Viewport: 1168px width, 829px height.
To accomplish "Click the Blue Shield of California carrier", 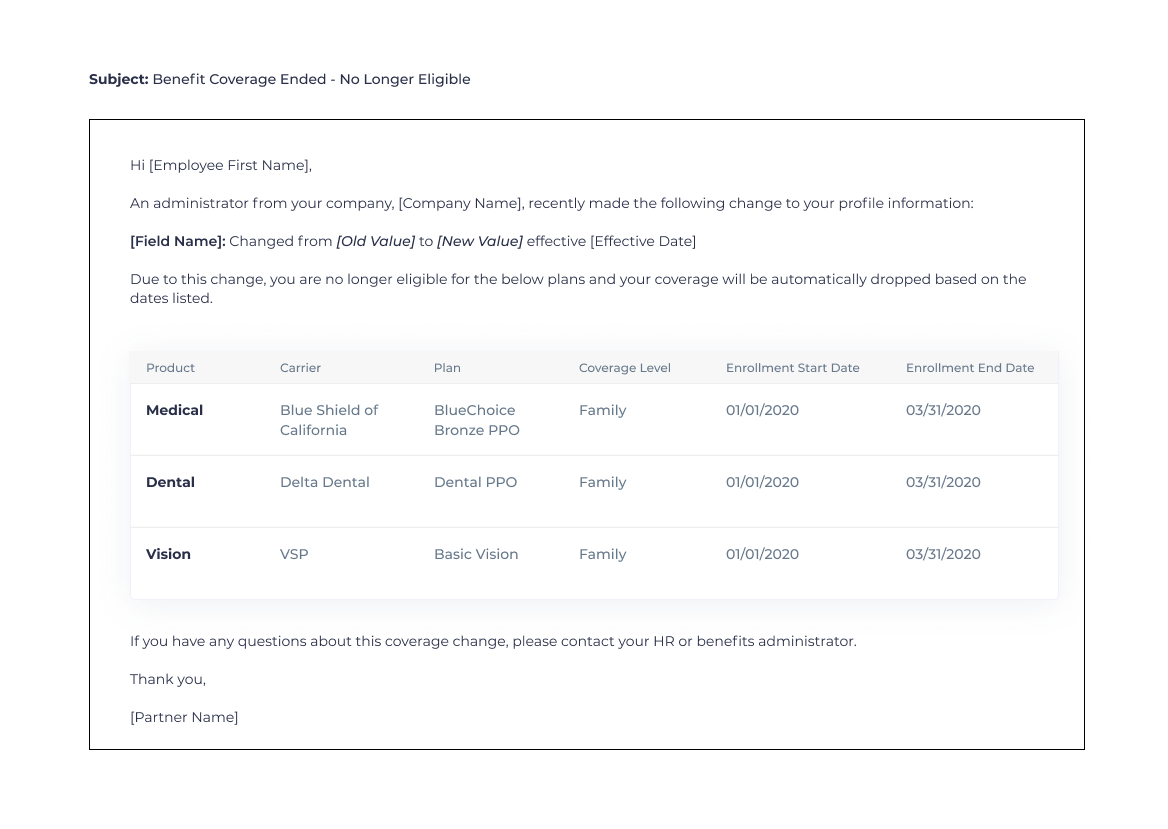I will pos(328,420).
